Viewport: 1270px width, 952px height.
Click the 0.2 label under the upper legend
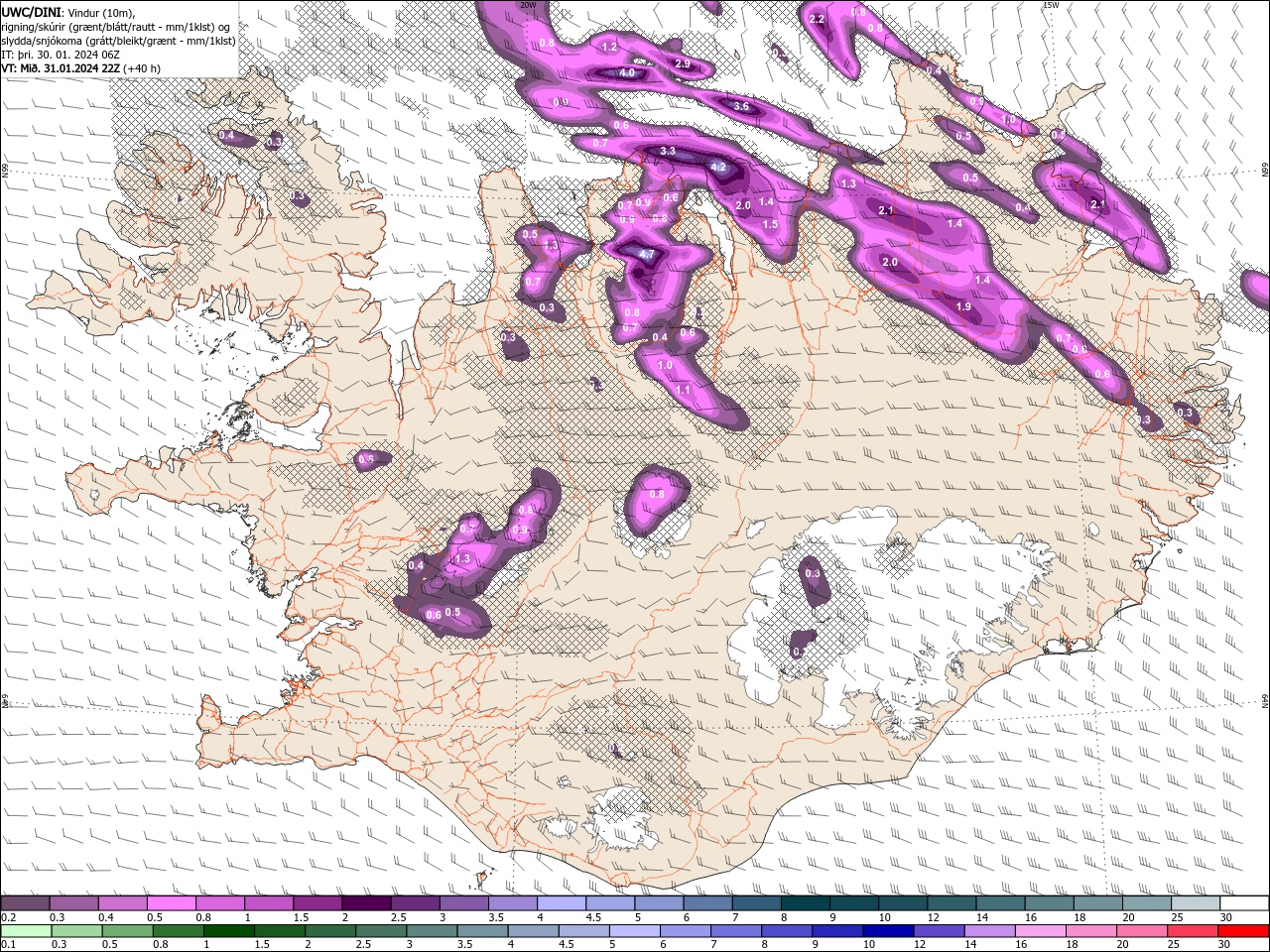[x=8, y=917]
